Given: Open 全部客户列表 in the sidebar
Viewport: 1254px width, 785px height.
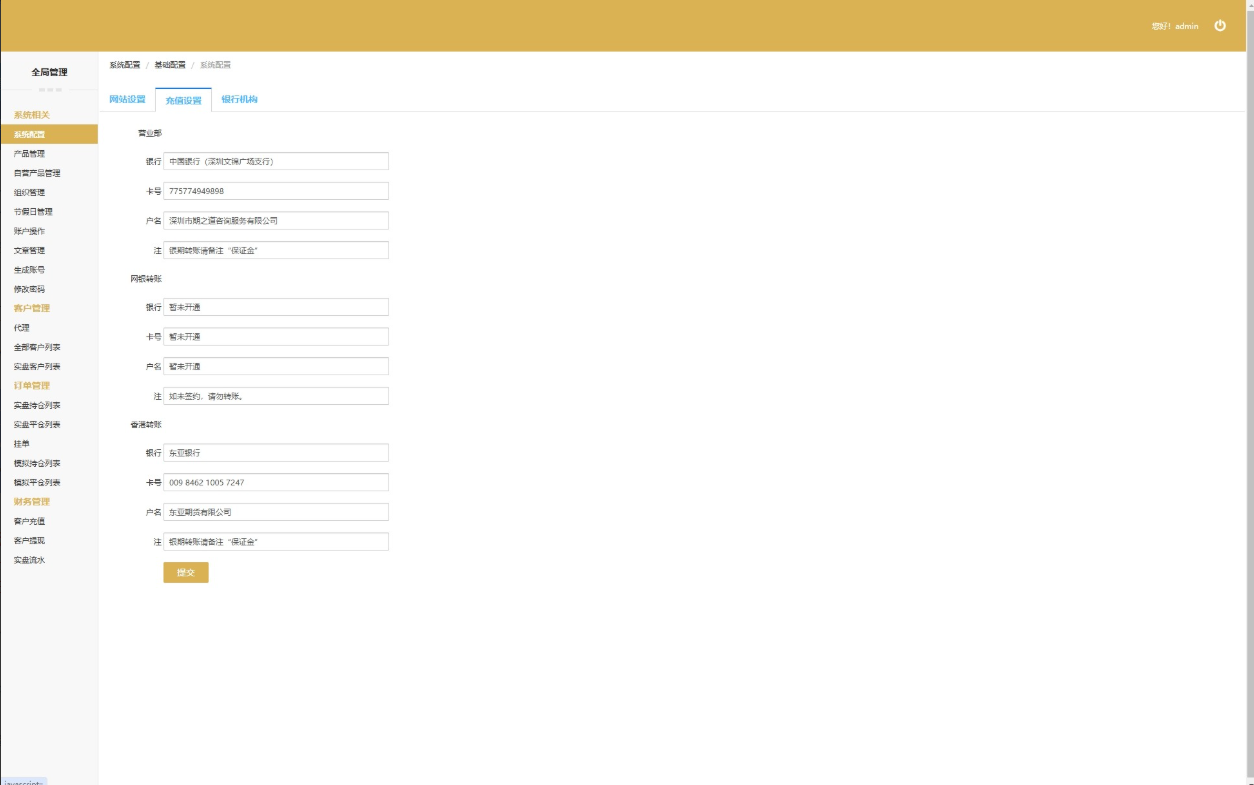Looking at the screenshot, I should (37, 347).
